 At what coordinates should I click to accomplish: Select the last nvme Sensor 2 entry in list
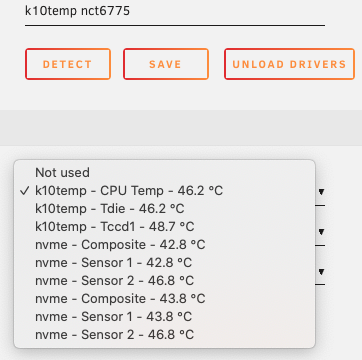164,335
